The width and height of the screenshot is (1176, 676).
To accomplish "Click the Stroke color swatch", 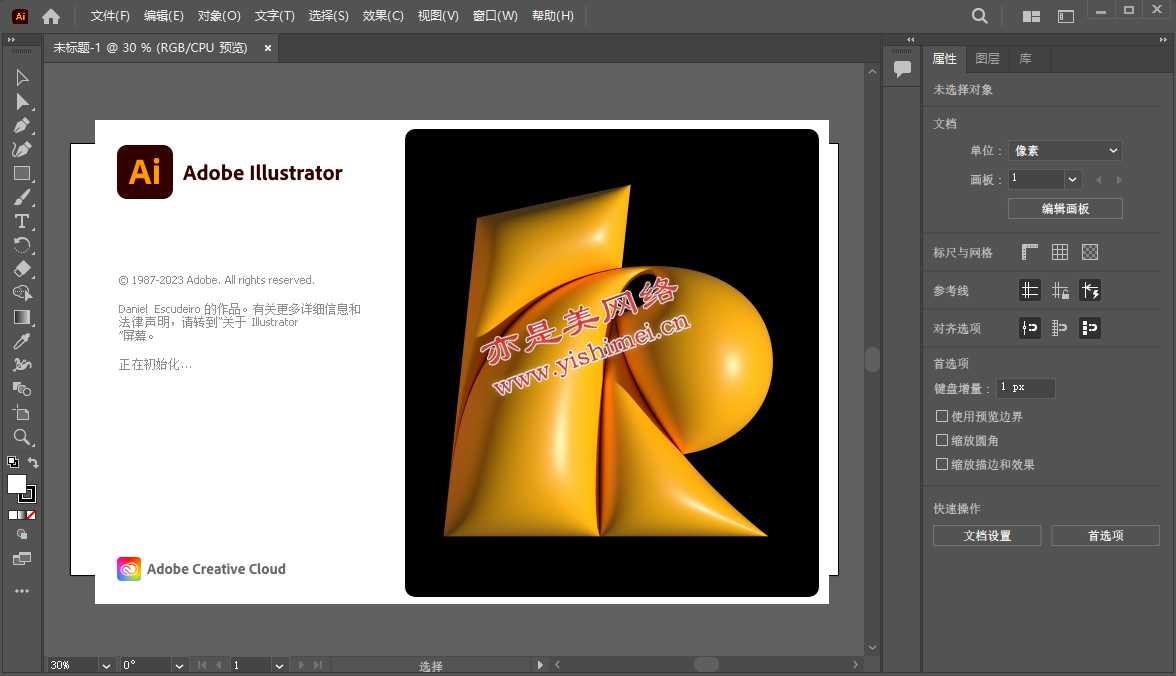I will tap(28, 494).
